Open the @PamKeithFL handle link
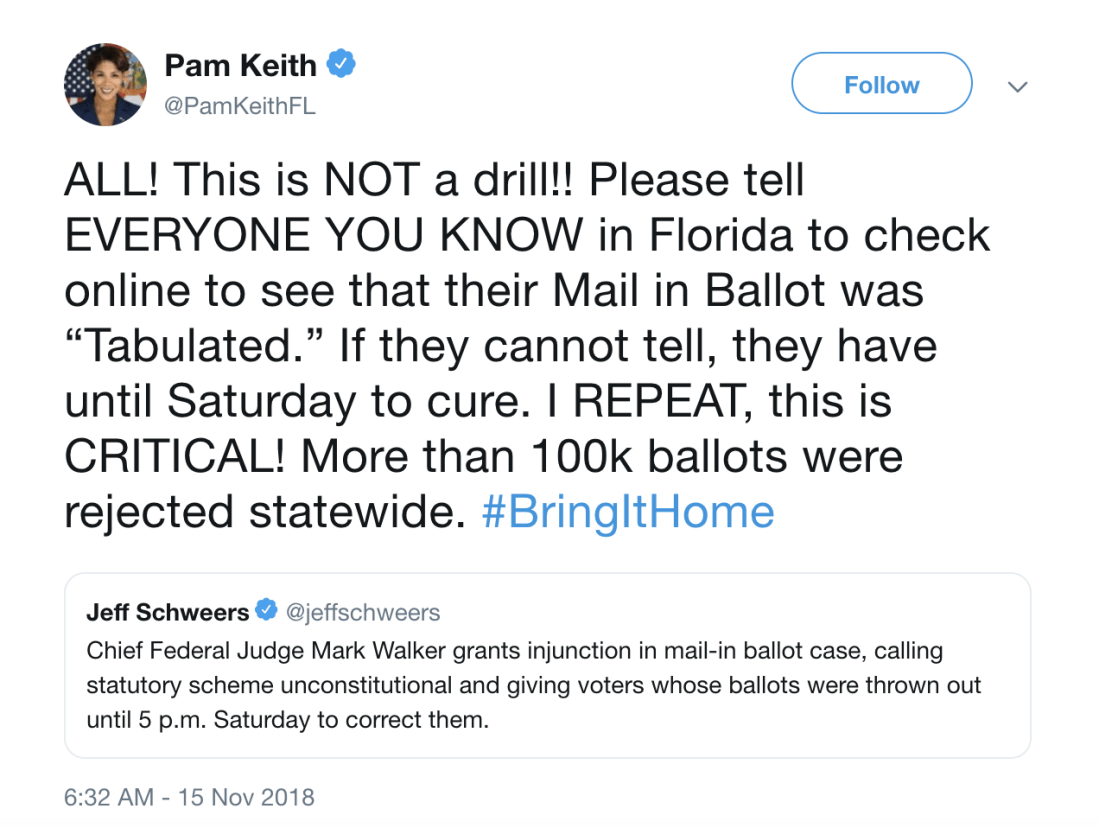The width and height of the screenshot is (1099, 828). click(240, 106)
